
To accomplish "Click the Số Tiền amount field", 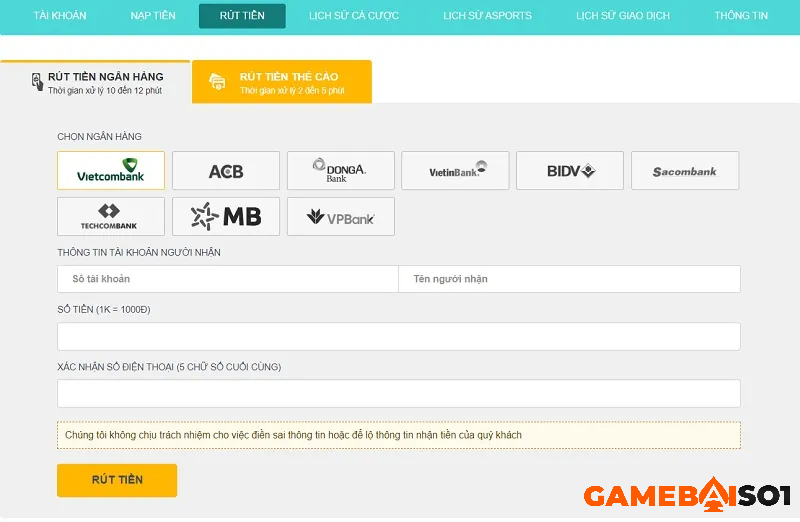I will (x=399, y=336).
